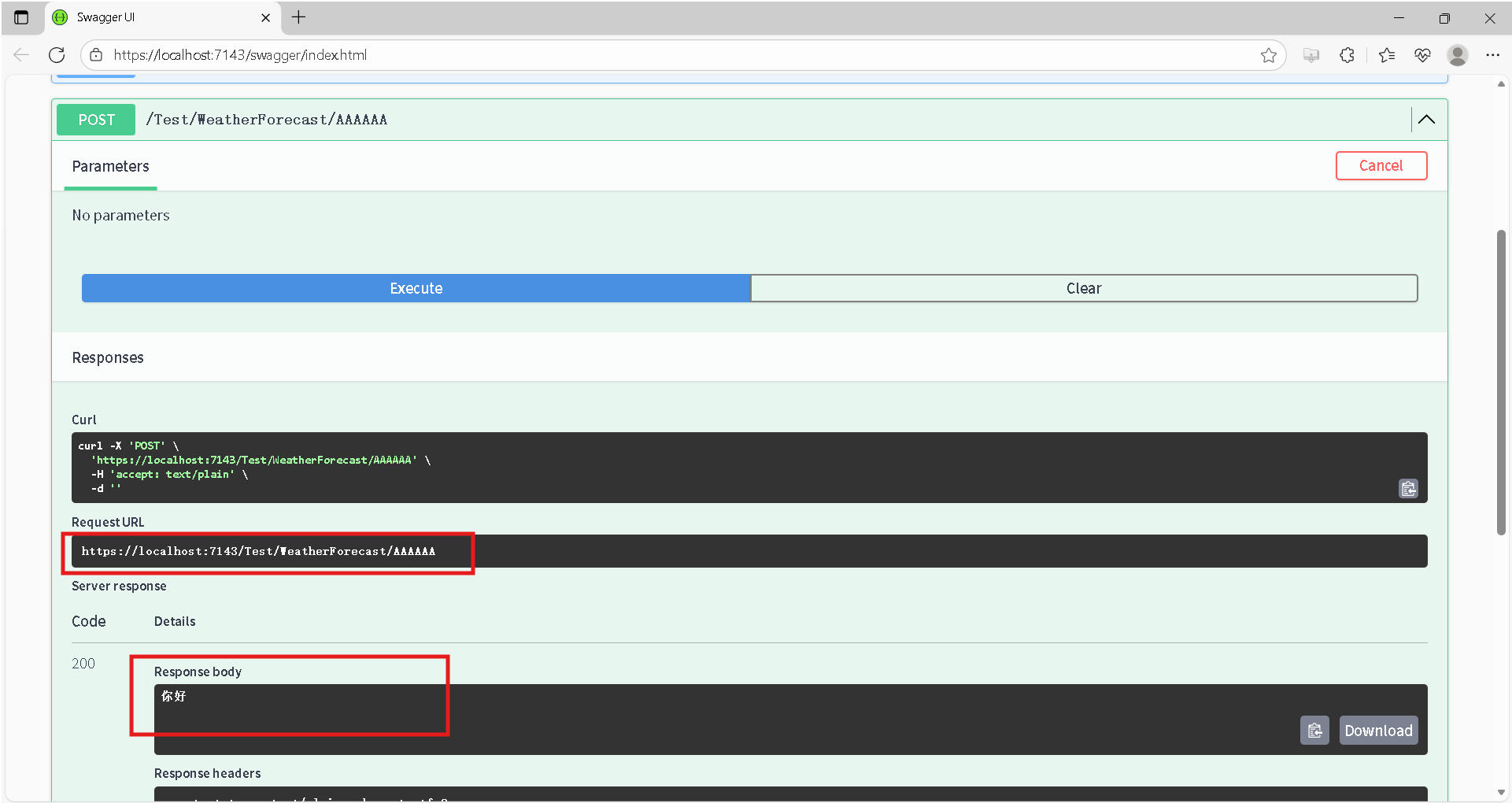Image resolution: width=1512 pixels, height=803 pixels.
Task: Click the curl command code block
Action: (749, 468)
